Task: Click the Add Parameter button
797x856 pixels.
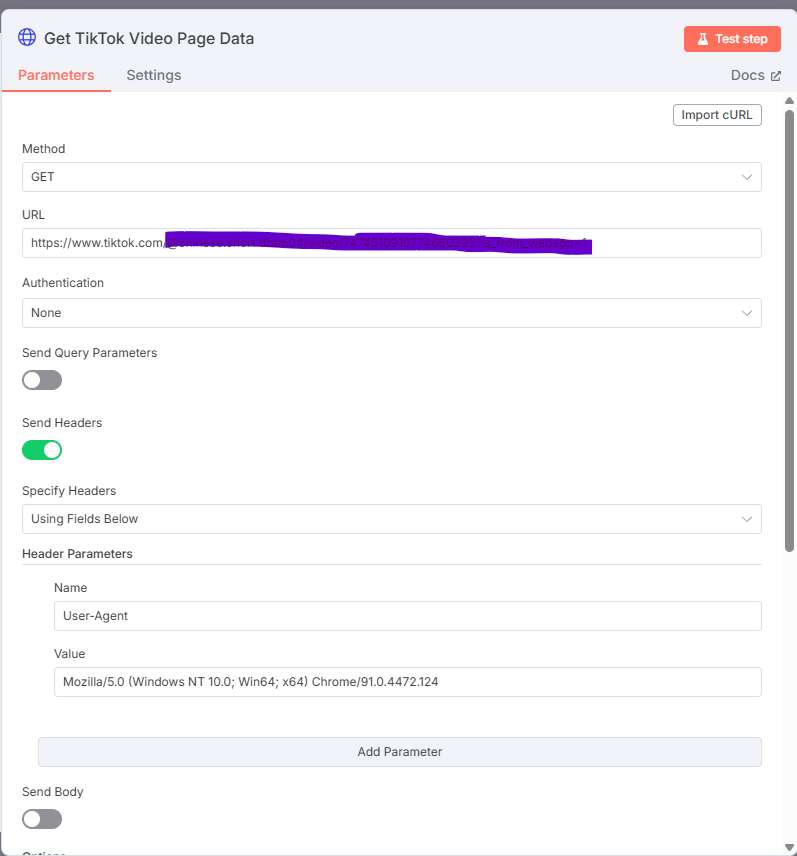Action: point(400,752)
